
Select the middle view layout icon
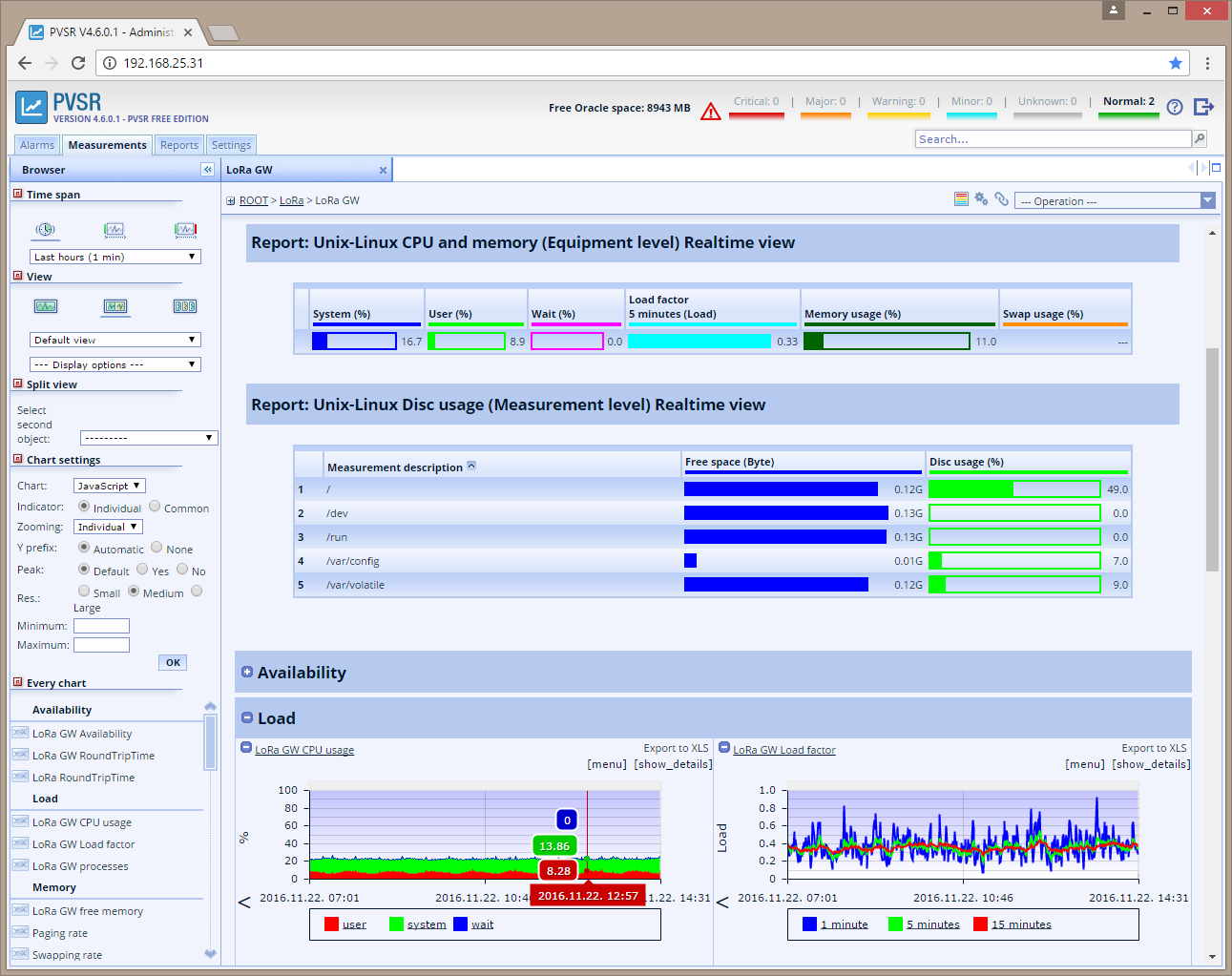coord(115,306)
